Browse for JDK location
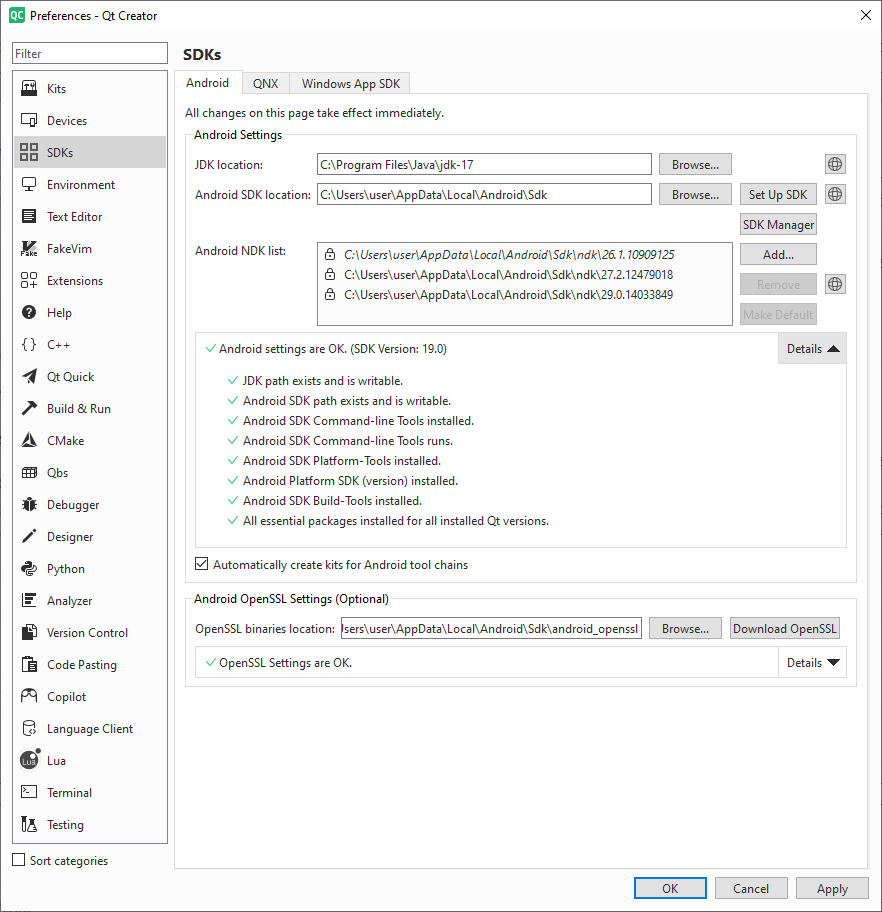Image resolution: width=882 pixels, height=912 pixels. pos(695,165)
